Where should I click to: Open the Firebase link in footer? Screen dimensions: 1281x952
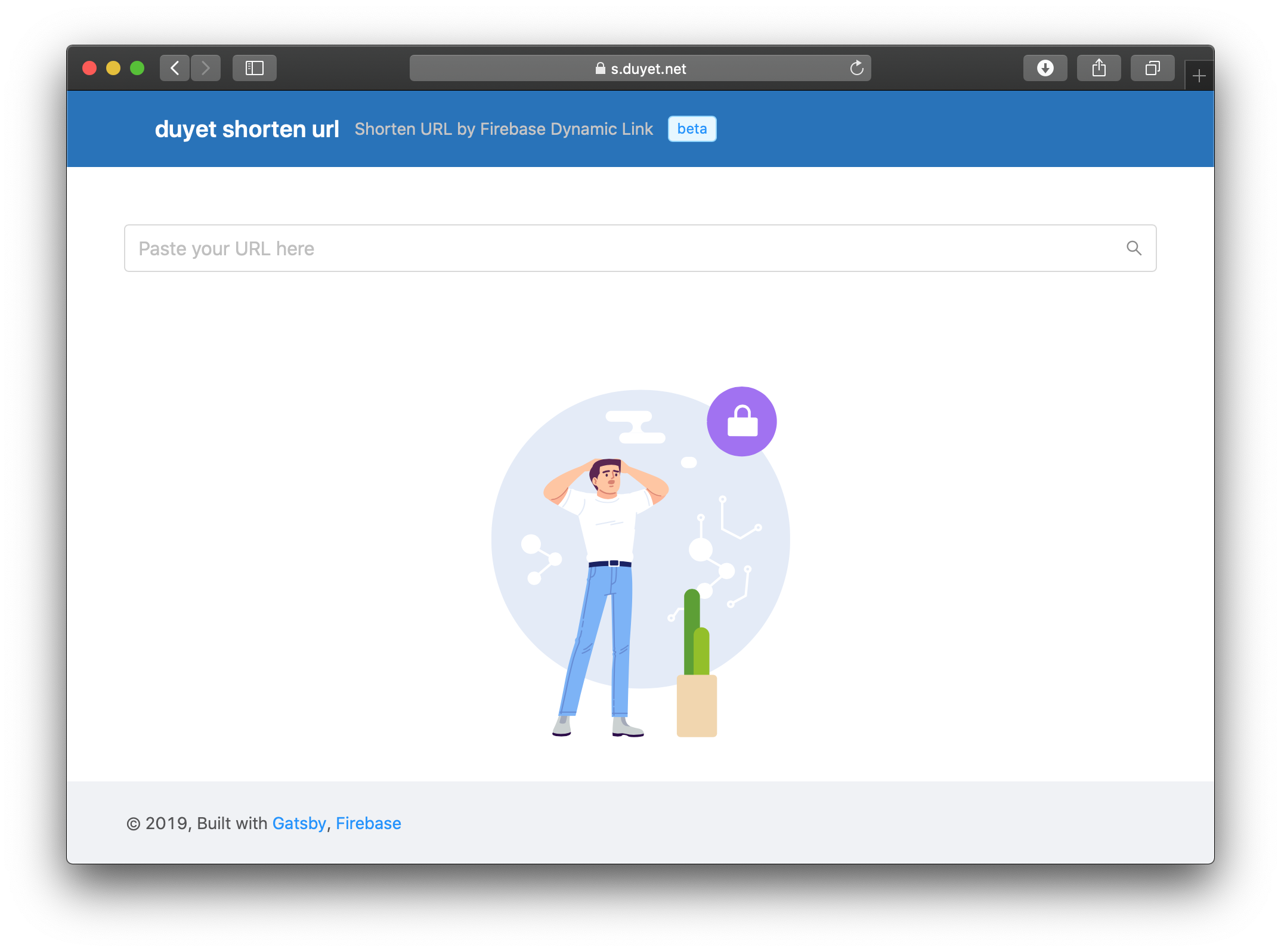pyautogui.click(x=368, y=823)
